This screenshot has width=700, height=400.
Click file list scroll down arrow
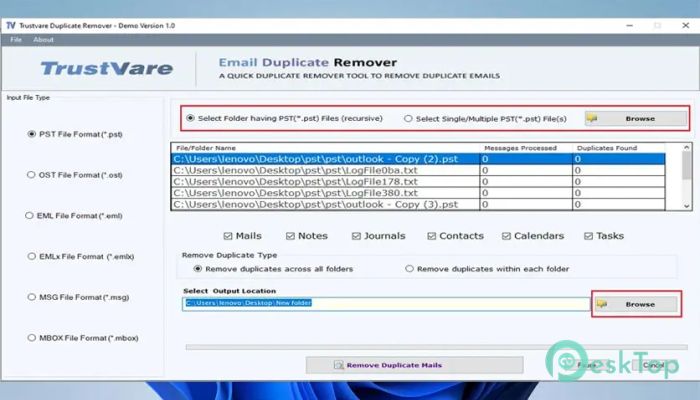(x=687, y=206)
